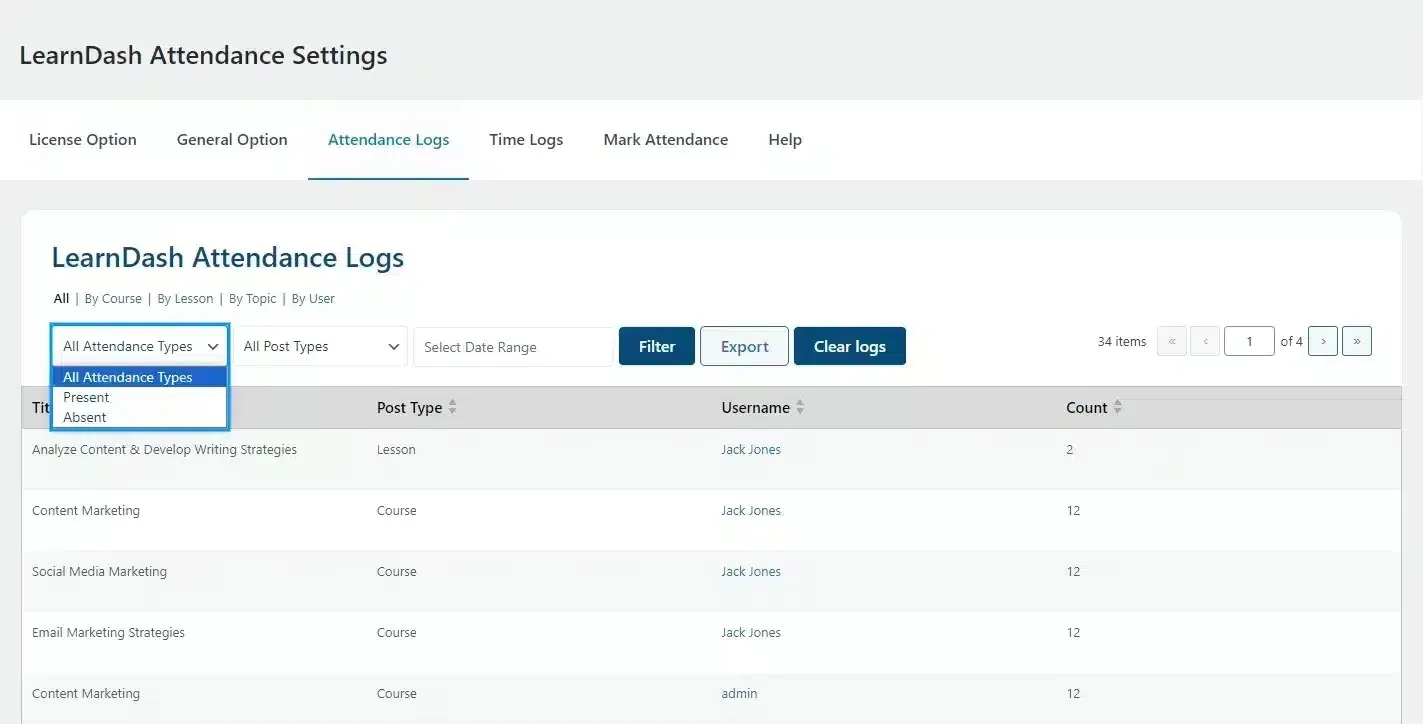Choose All Attendance Types highlighted option
Image resolution: width=1423 pixels, height=725 pixels.
point(127,377)
